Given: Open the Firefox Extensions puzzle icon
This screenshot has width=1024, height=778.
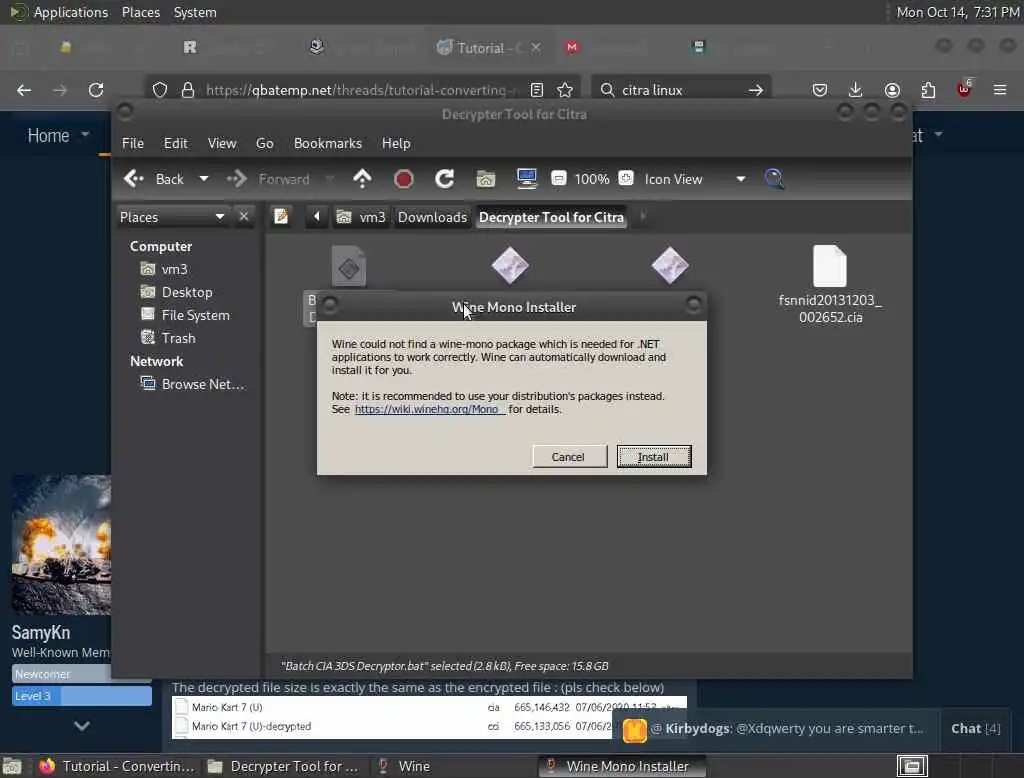Looking at the screenshot, I should coord(928,90).
